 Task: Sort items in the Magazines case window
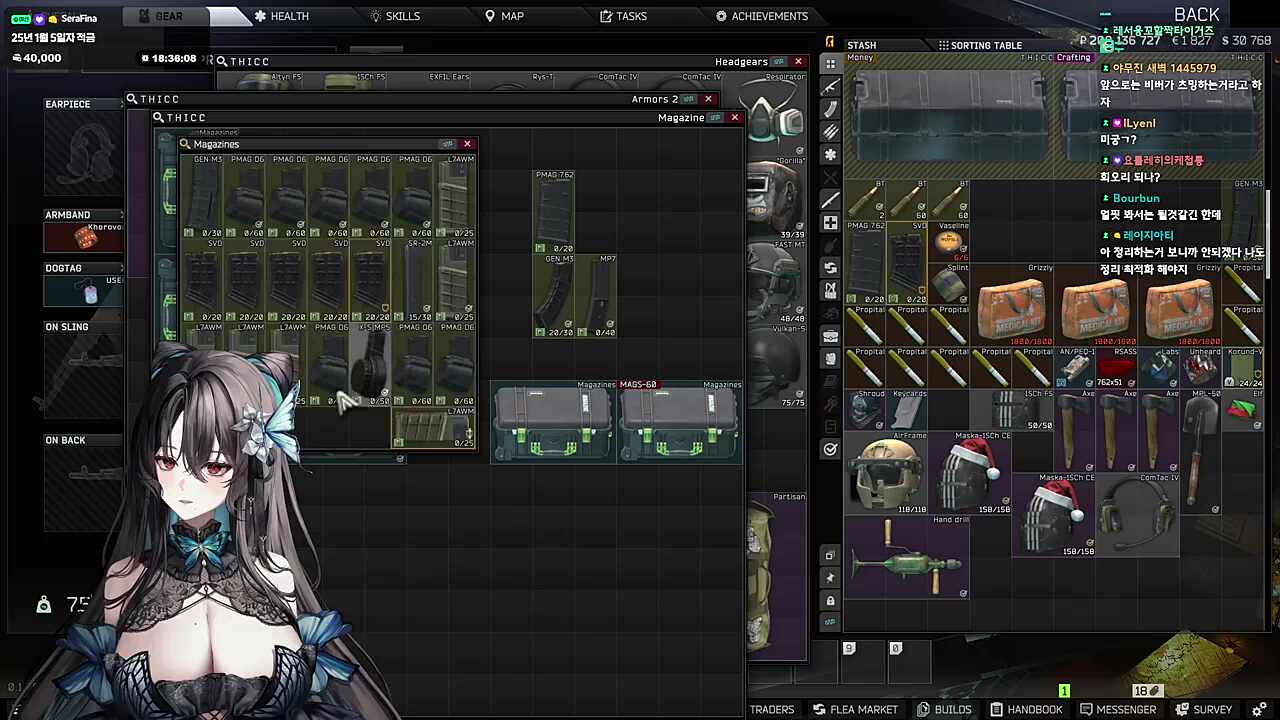(x=447, y=144)
